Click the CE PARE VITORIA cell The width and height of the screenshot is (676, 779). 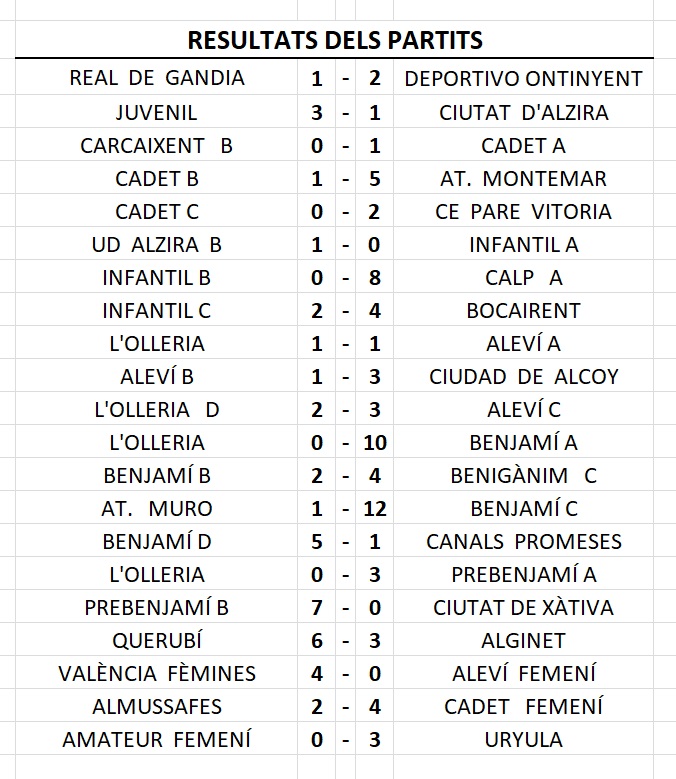coord(524,211)
